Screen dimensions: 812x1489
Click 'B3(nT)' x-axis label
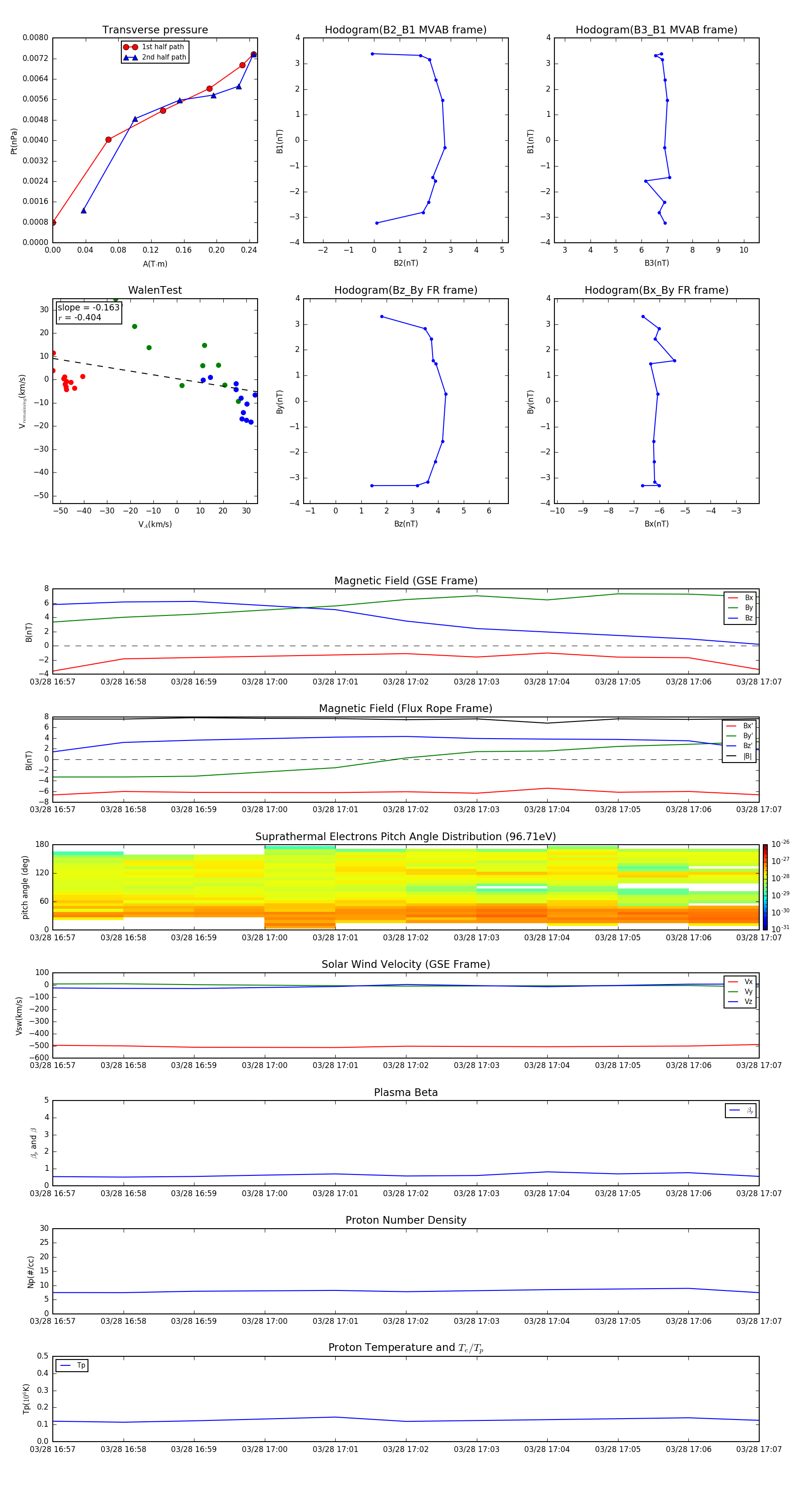(x=656, y=263)
